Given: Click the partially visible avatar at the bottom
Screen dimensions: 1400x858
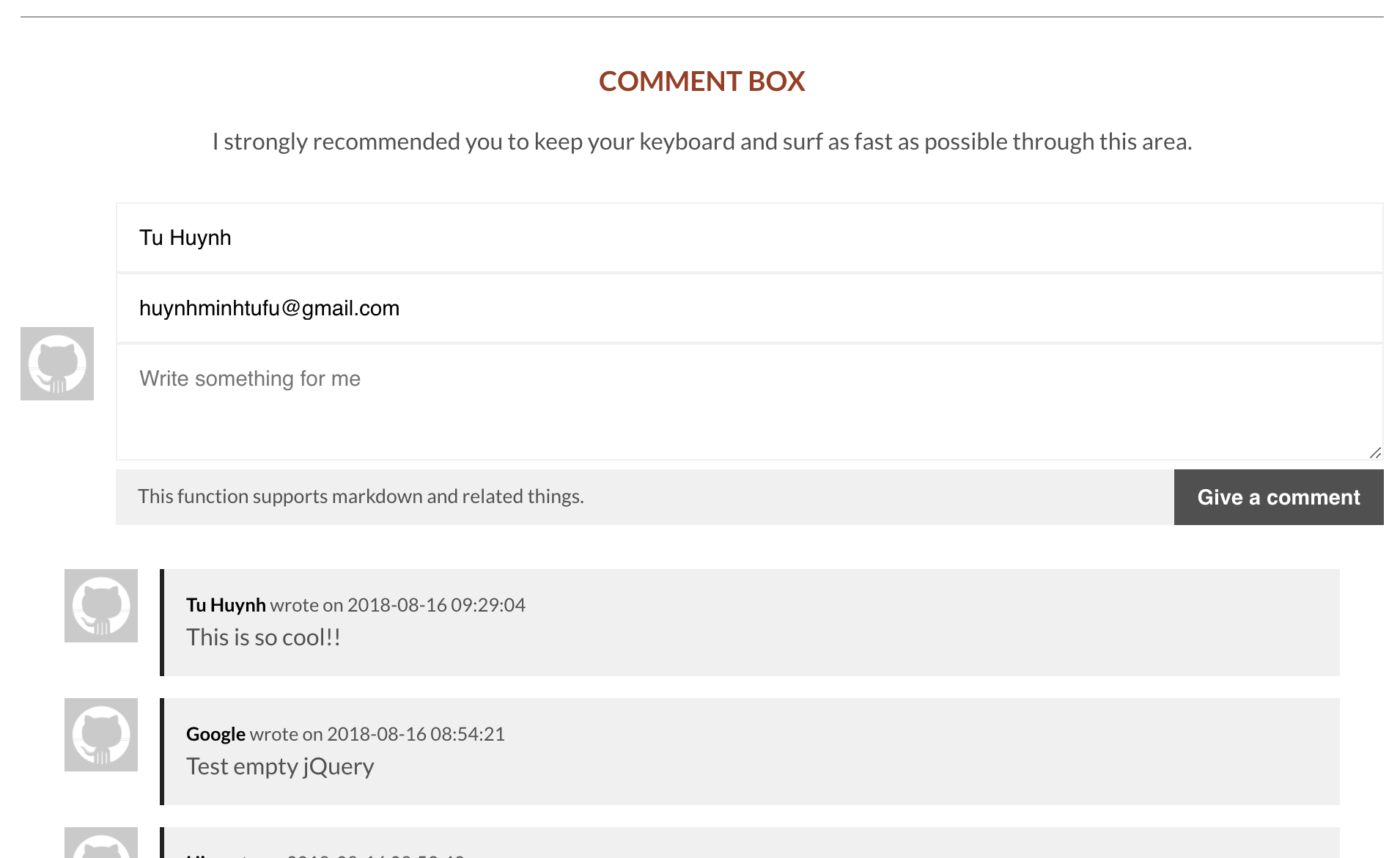Looking at the screenshot, I should 101,843.
